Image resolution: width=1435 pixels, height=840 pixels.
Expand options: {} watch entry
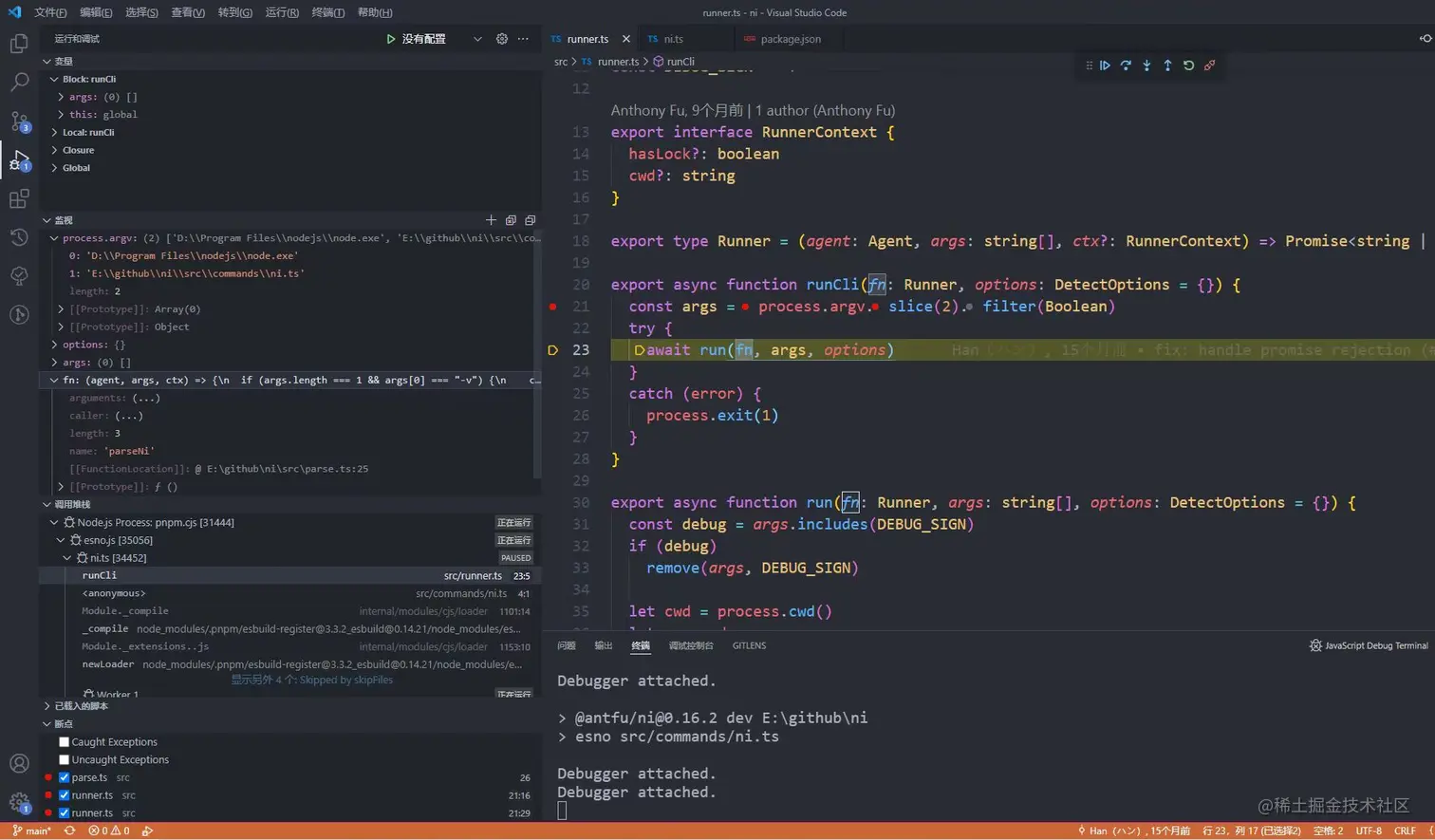click(x=54, y=345)
